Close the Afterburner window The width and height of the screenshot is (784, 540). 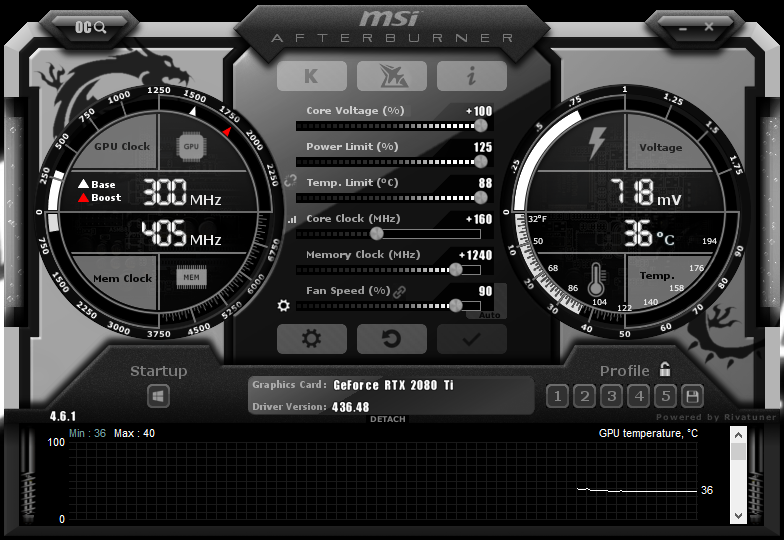click(709, 27)
